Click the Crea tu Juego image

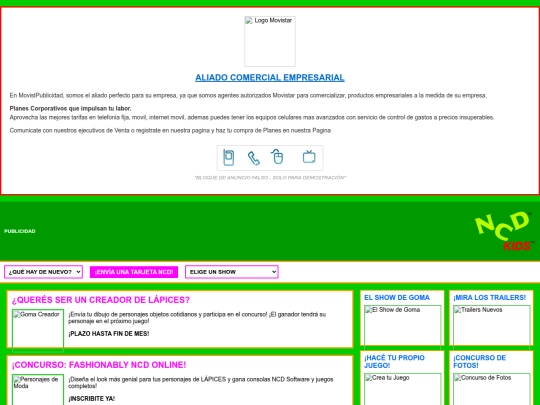coord(403,389)
